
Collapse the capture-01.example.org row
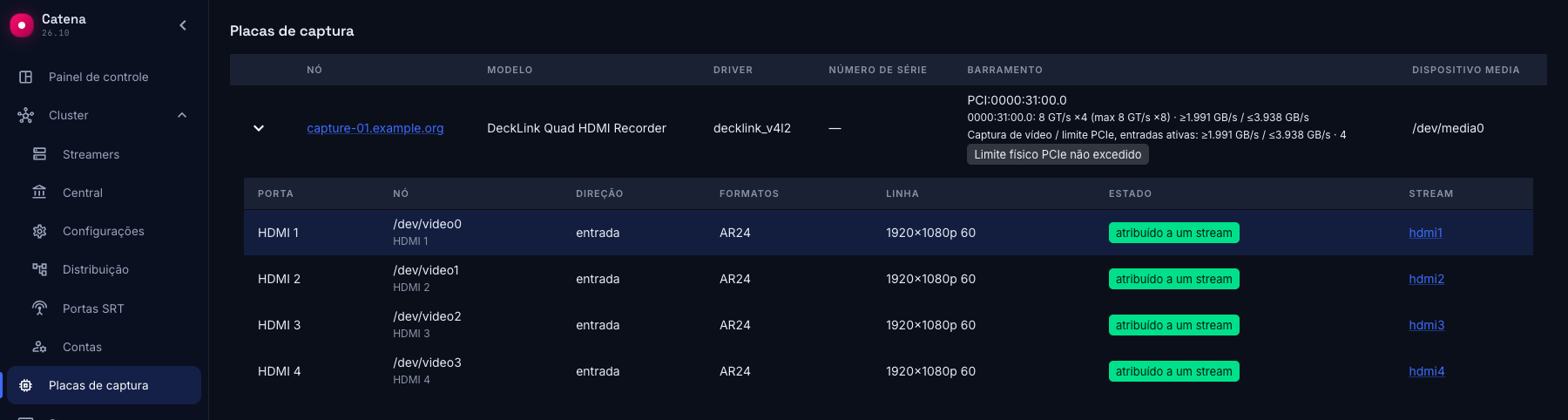pos(259,128)
